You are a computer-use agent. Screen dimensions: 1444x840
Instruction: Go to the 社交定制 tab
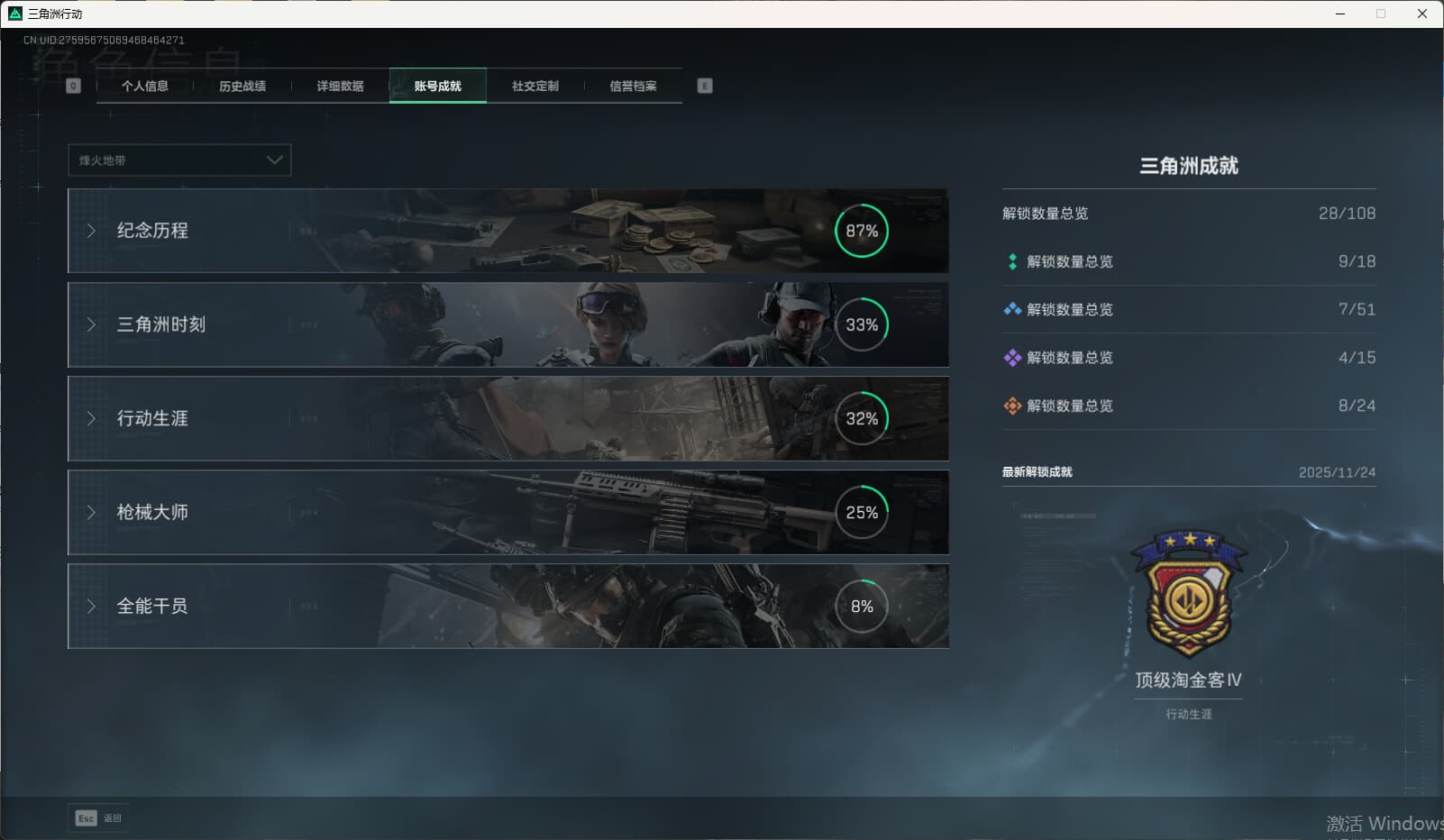tap(535, 86)
